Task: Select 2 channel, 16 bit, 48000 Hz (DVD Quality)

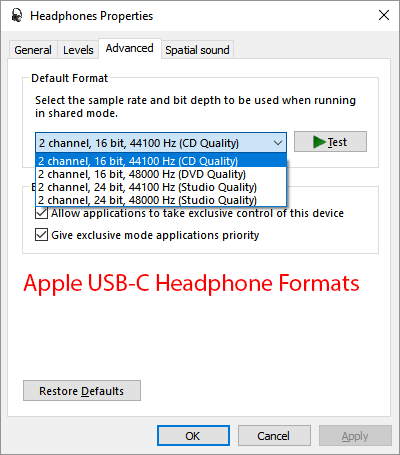Action: point(161,174)
